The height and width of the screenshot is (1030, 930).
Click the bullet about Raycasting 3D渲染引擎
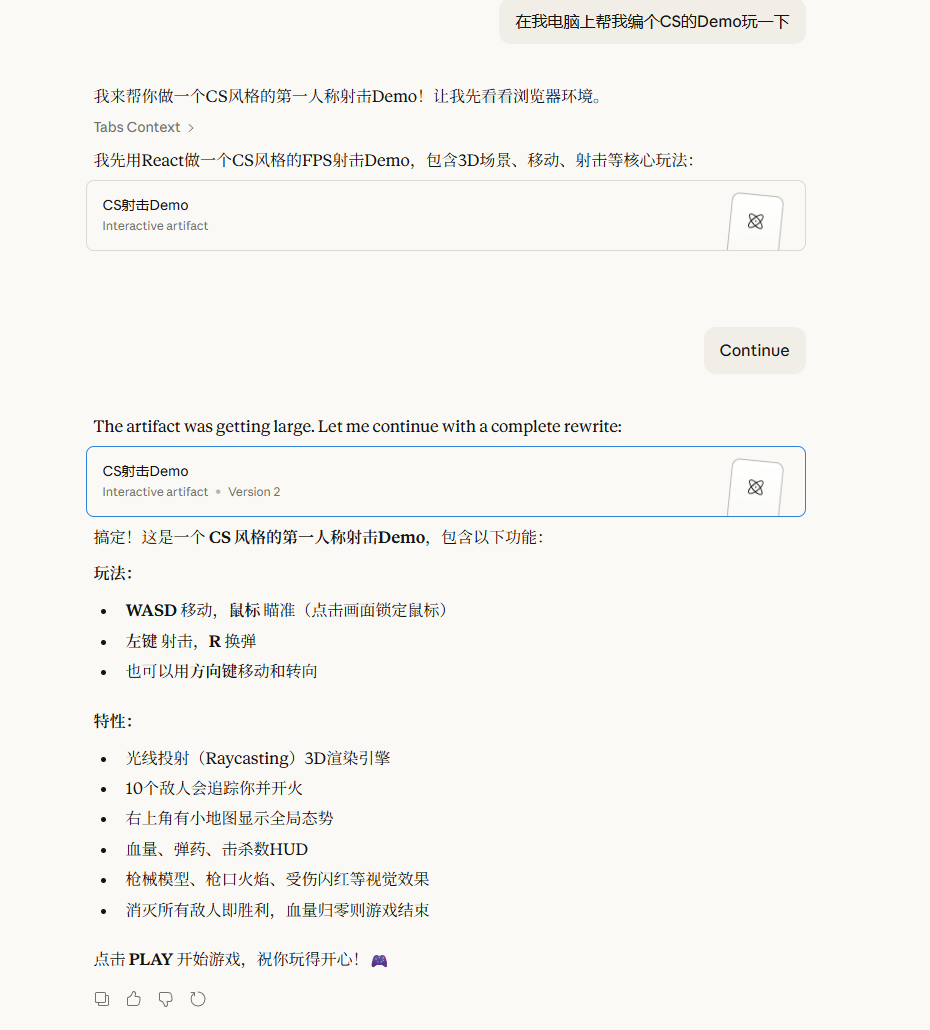257,758
